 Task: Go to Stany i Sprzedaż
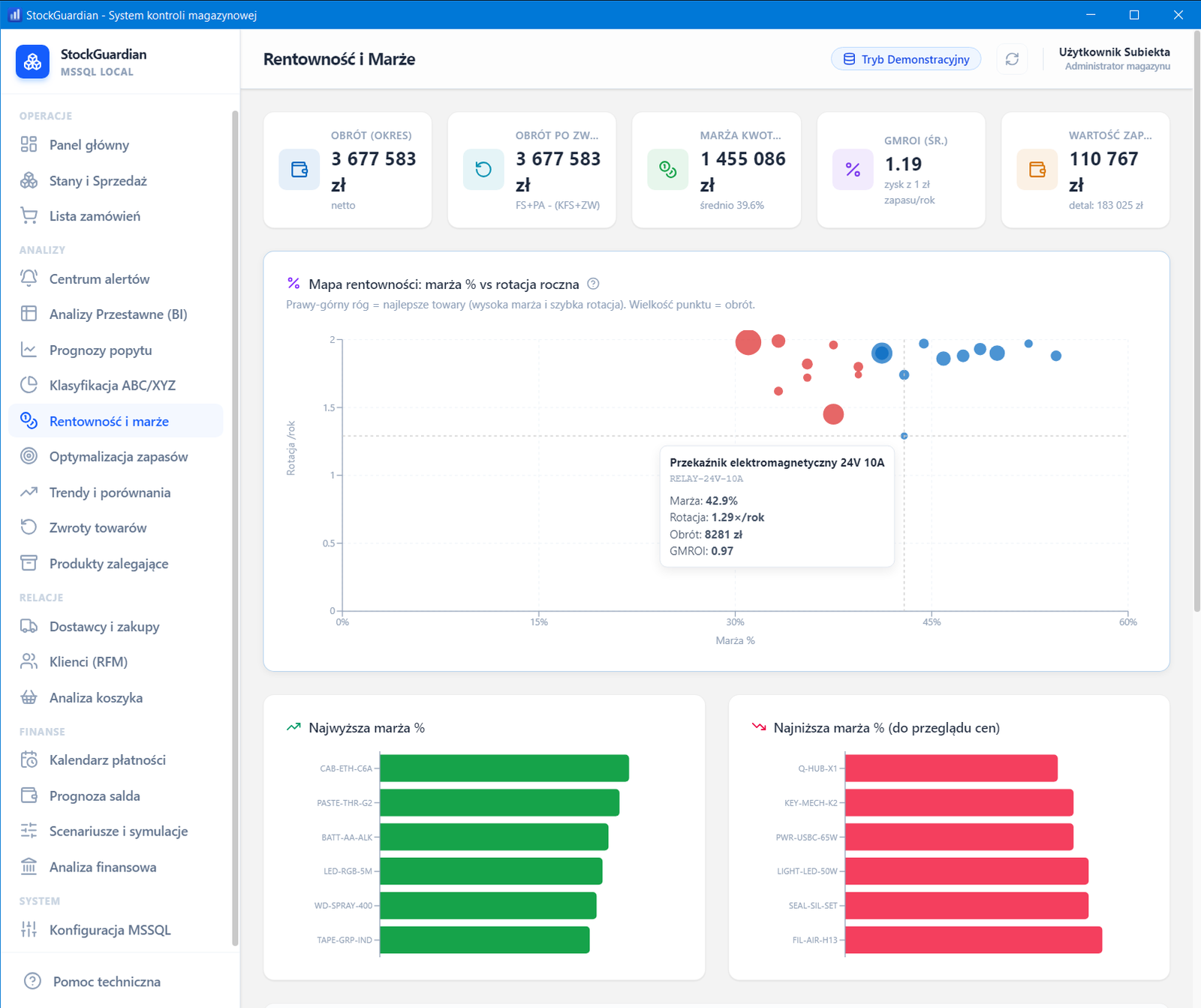tap(116, 181)
